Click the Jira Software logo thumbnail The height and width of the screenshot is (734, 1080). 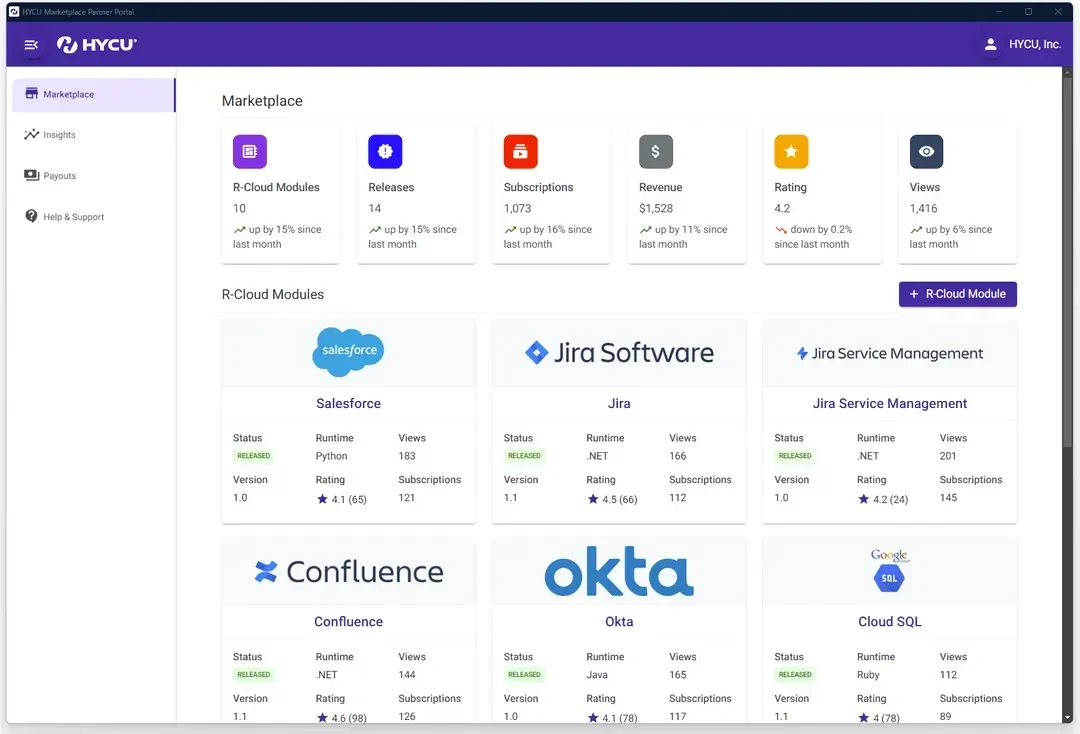pyautogui.click(x=619, y=353)
